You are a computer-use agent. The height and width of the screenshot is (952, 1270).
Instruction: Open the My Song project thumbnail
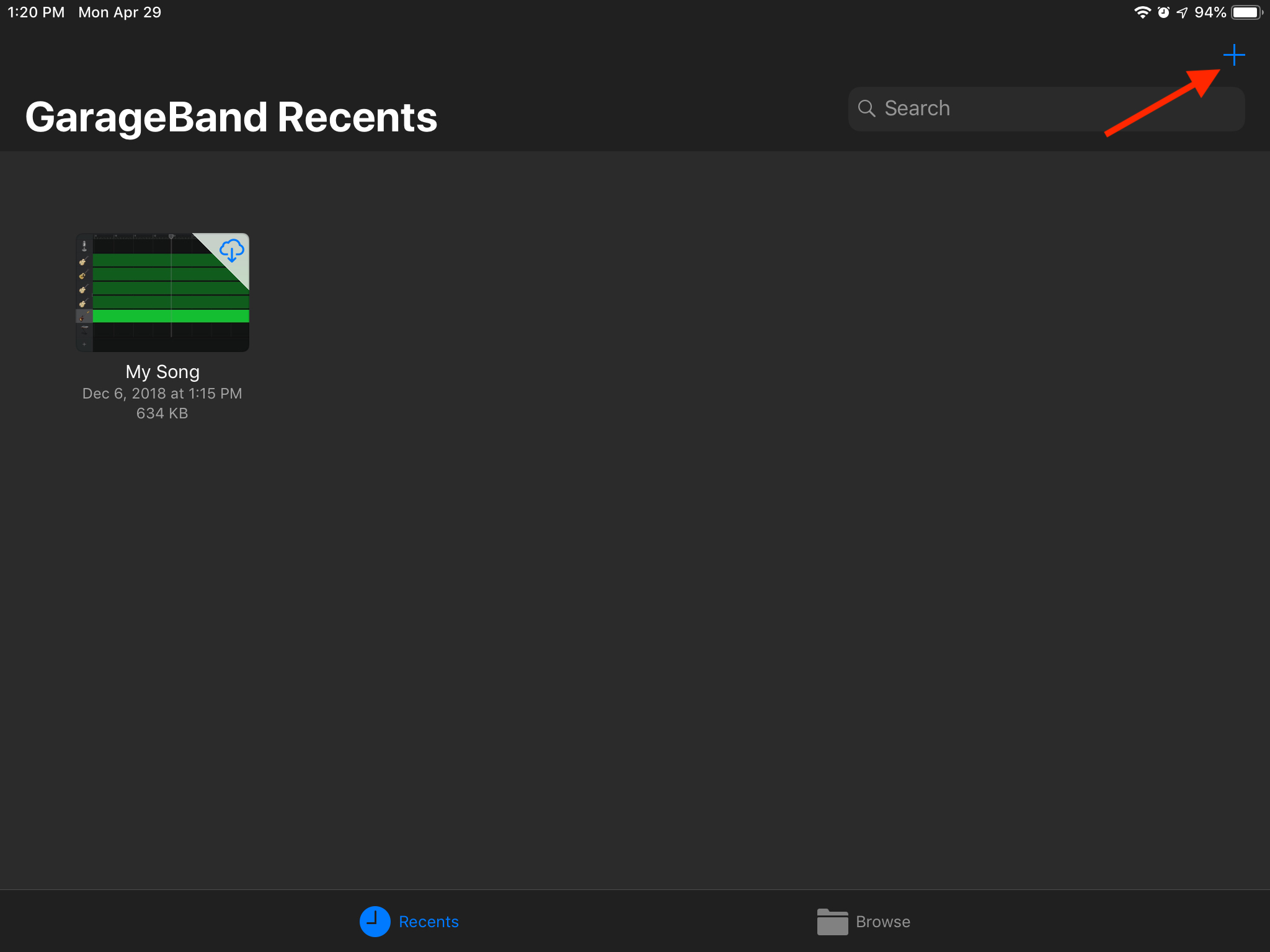coord(162,293)
